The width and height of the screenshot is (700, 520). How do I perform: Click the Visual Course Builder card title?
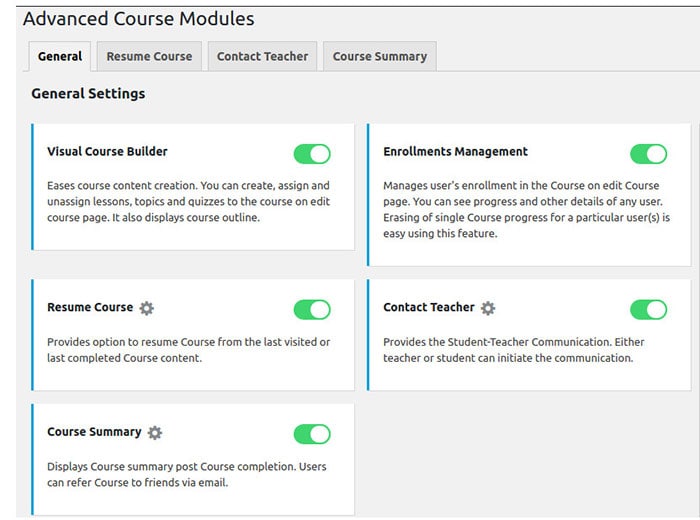pyautogui.click(x=107, y=152)
